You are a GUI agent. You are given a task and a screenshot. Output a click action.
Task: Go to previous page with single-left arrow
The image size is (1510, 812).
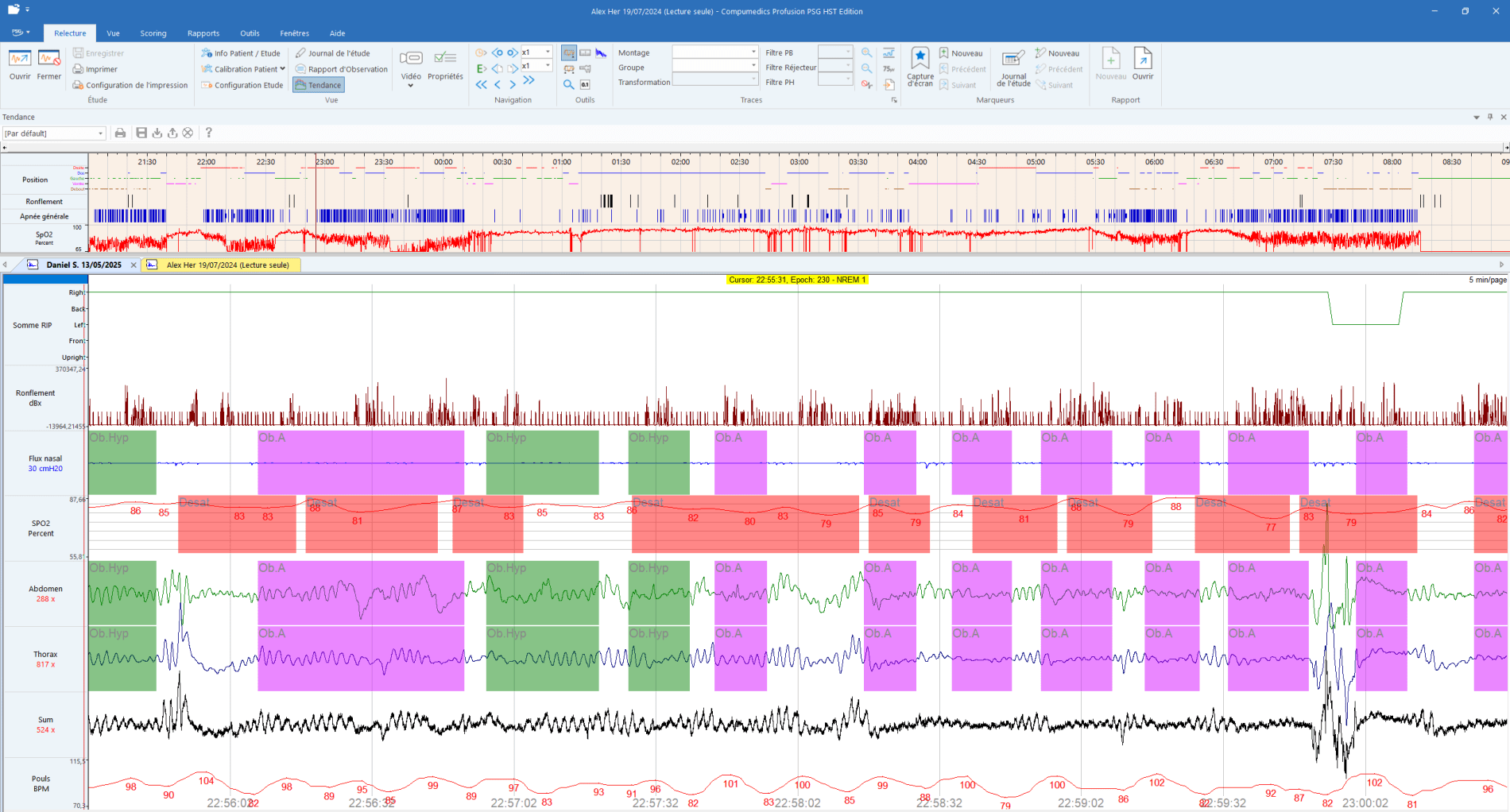[x=498, y=84]
